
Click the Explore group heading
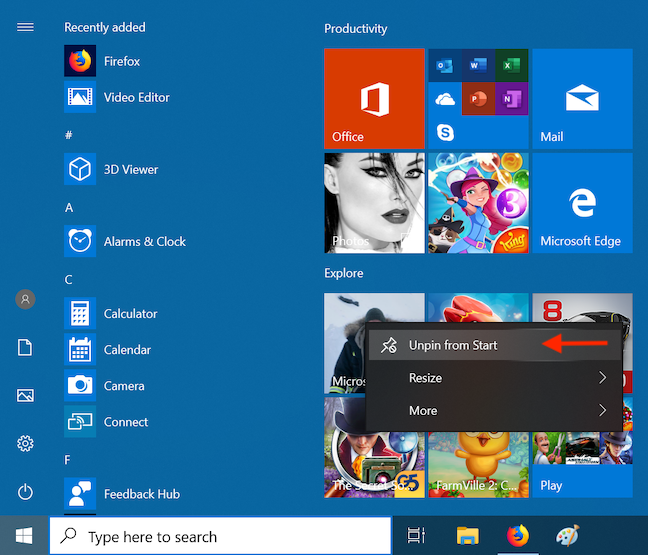click(x=343, y=273)
